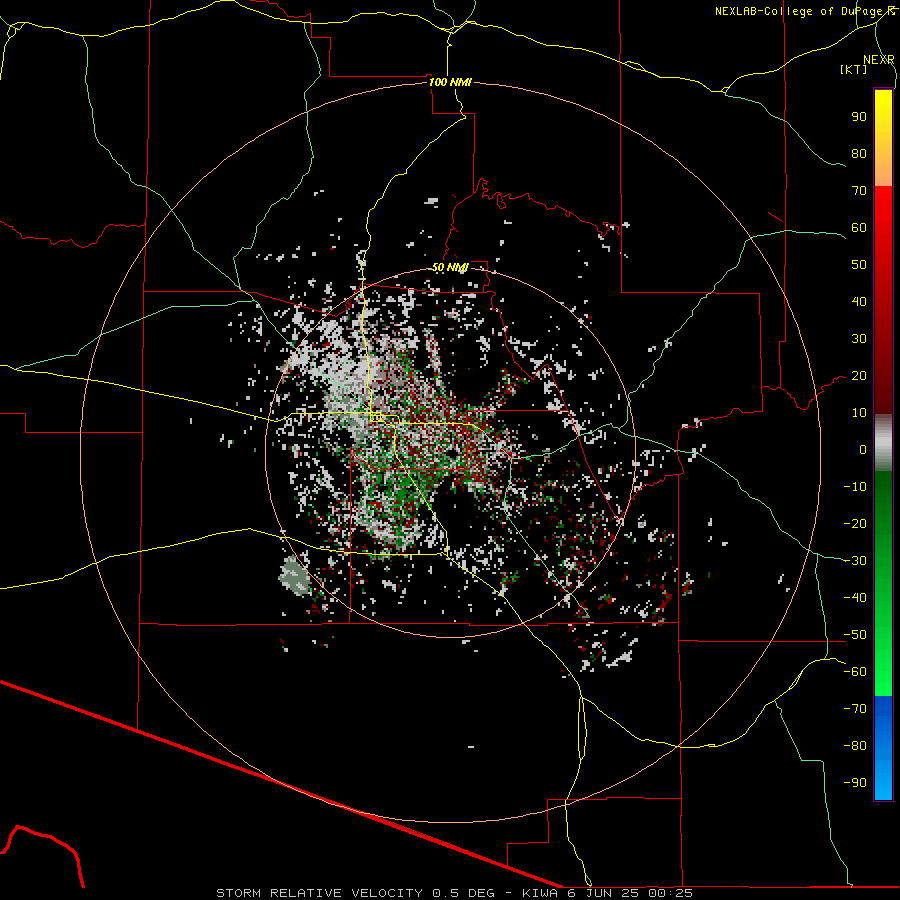Click the -30 value on the velocity scale
The image size is (900, 900).
point(855,561)
